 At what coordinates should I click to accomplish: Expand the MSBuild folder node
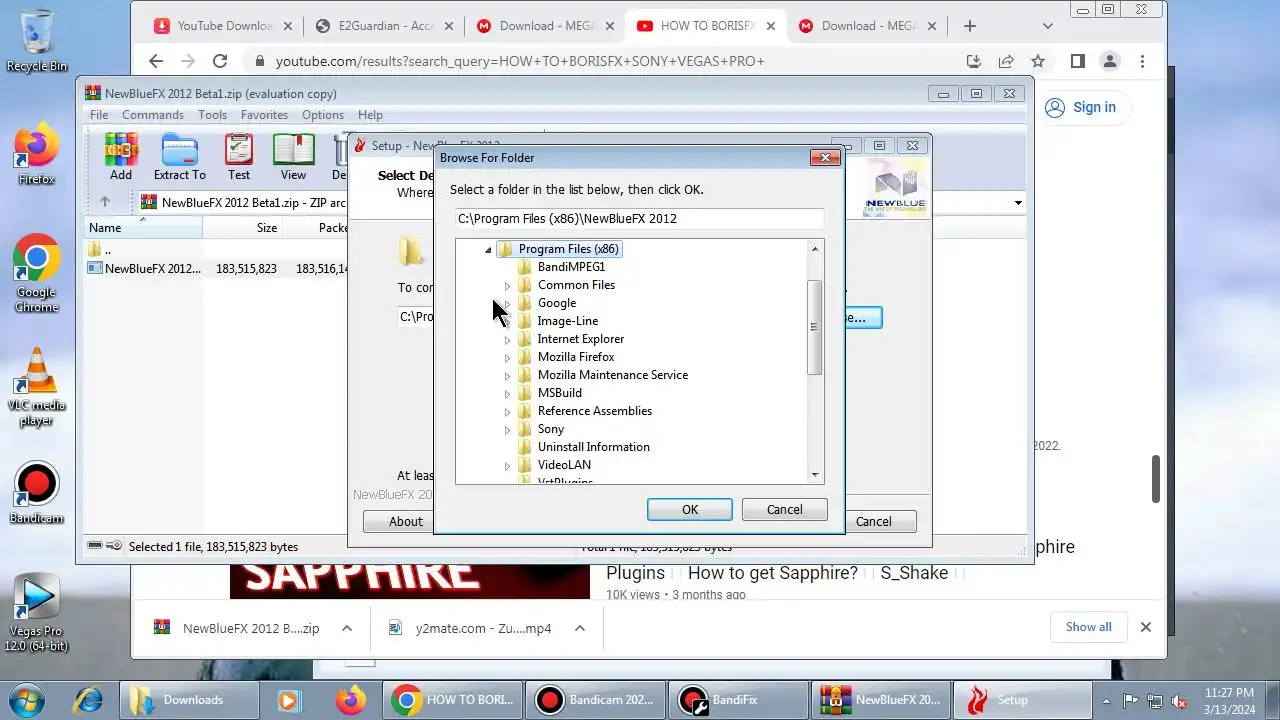point(507,393)
